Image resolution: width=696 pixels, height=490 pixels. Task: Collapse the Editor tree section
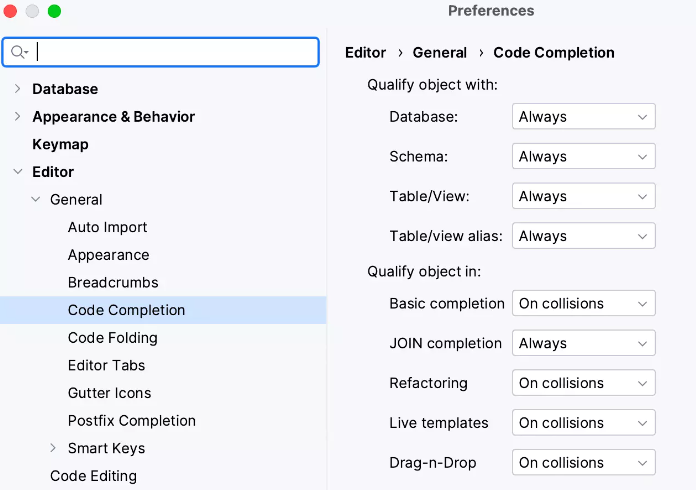(17, 172)
